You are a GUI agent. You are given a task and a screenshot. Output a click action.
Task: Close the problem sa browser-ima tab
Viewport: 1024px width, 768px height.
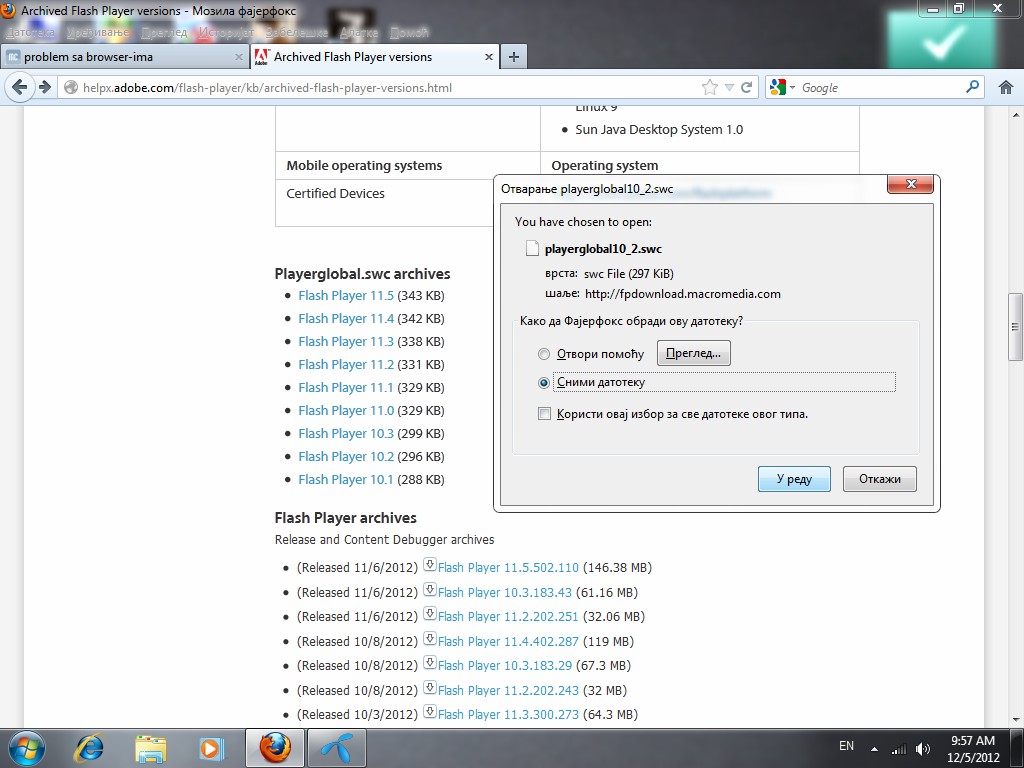click(239, 57)
